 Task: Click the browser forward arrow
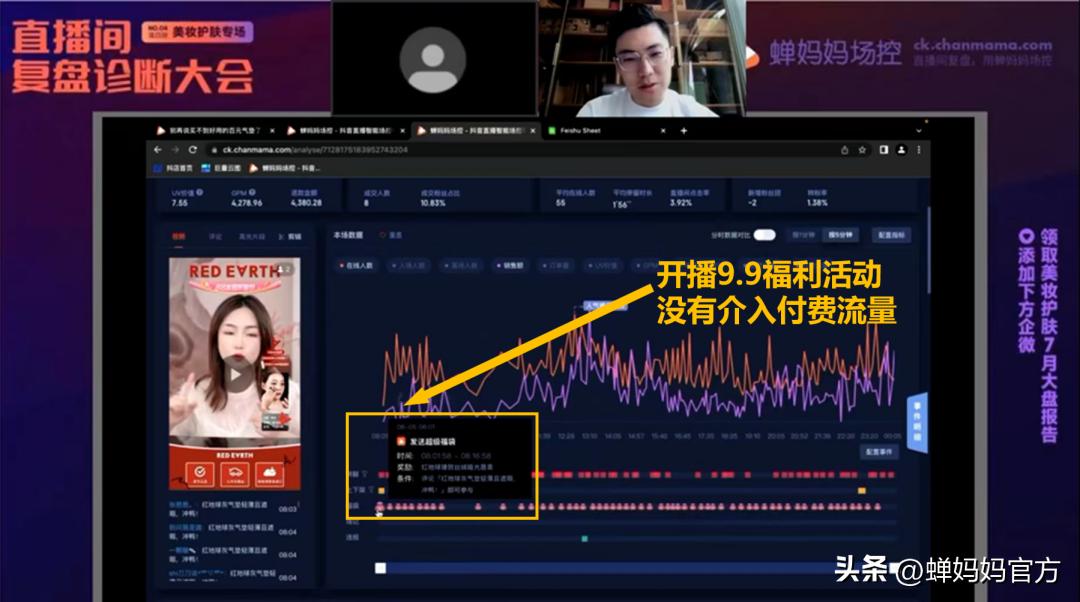175,149
